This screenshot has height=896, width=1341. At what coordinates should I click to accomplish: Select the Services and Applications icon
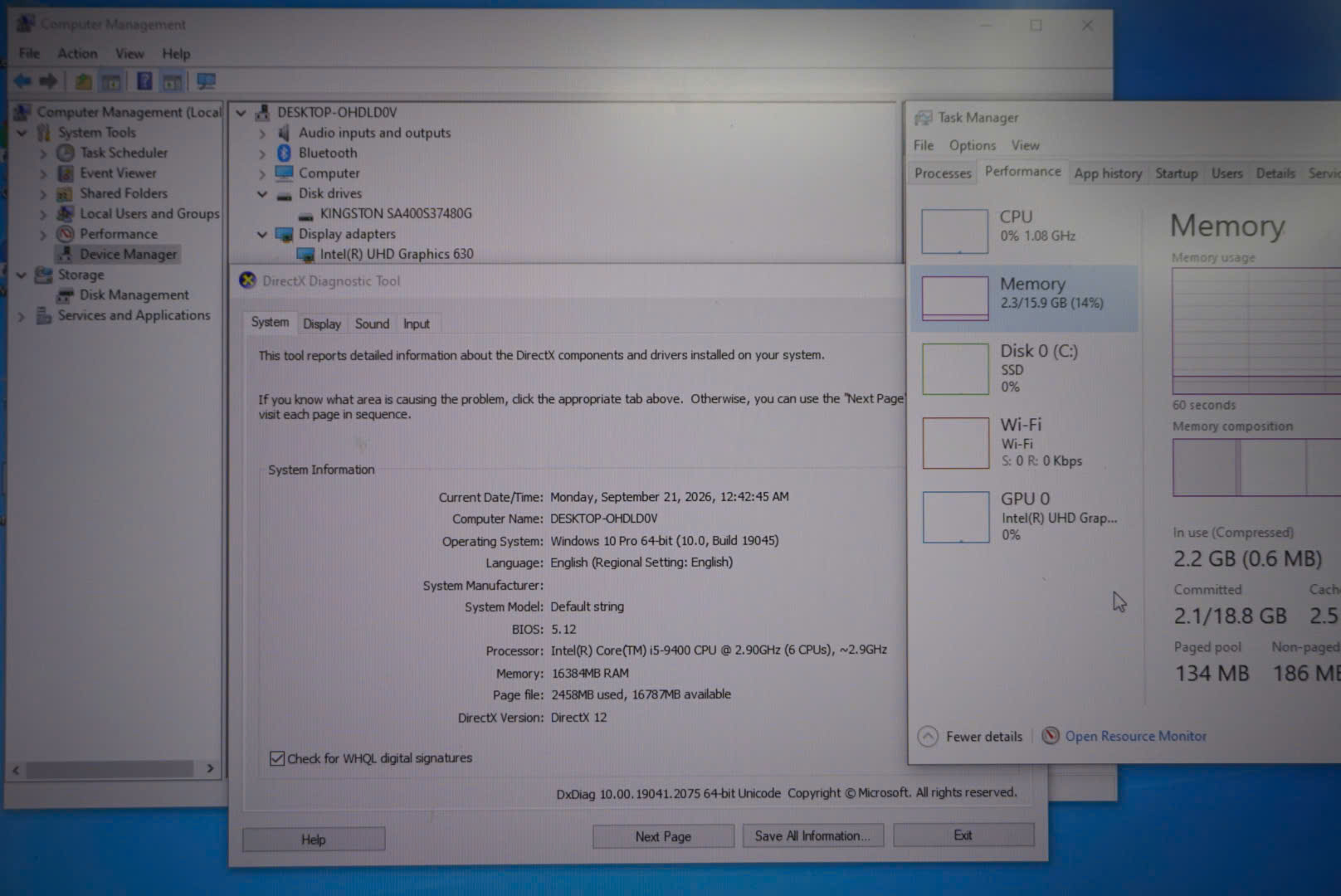pyautogui.click(x=44, y=315)
